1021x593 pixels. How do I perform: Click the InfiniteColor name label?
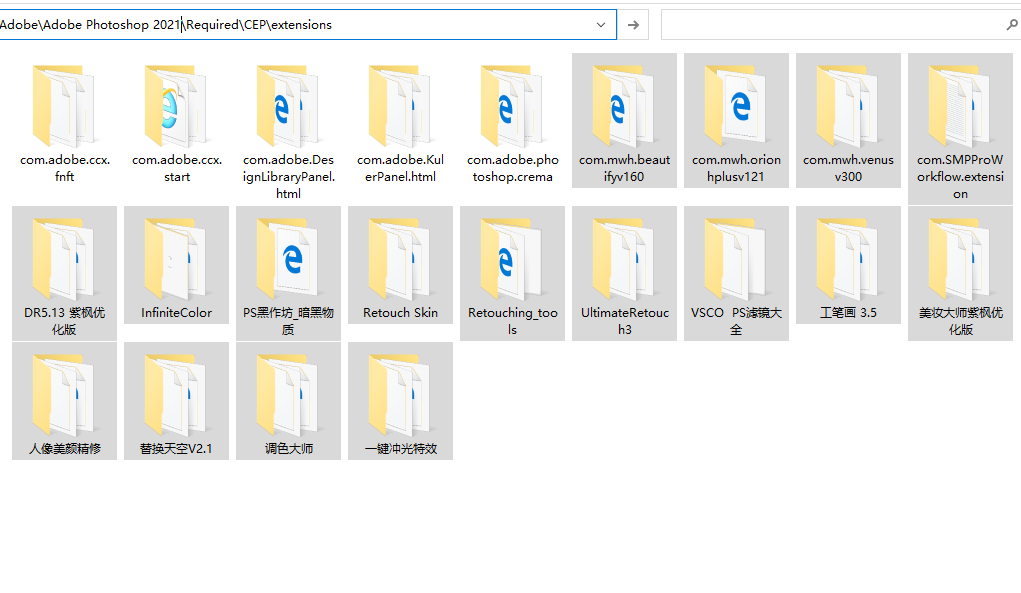pos(176,312)
